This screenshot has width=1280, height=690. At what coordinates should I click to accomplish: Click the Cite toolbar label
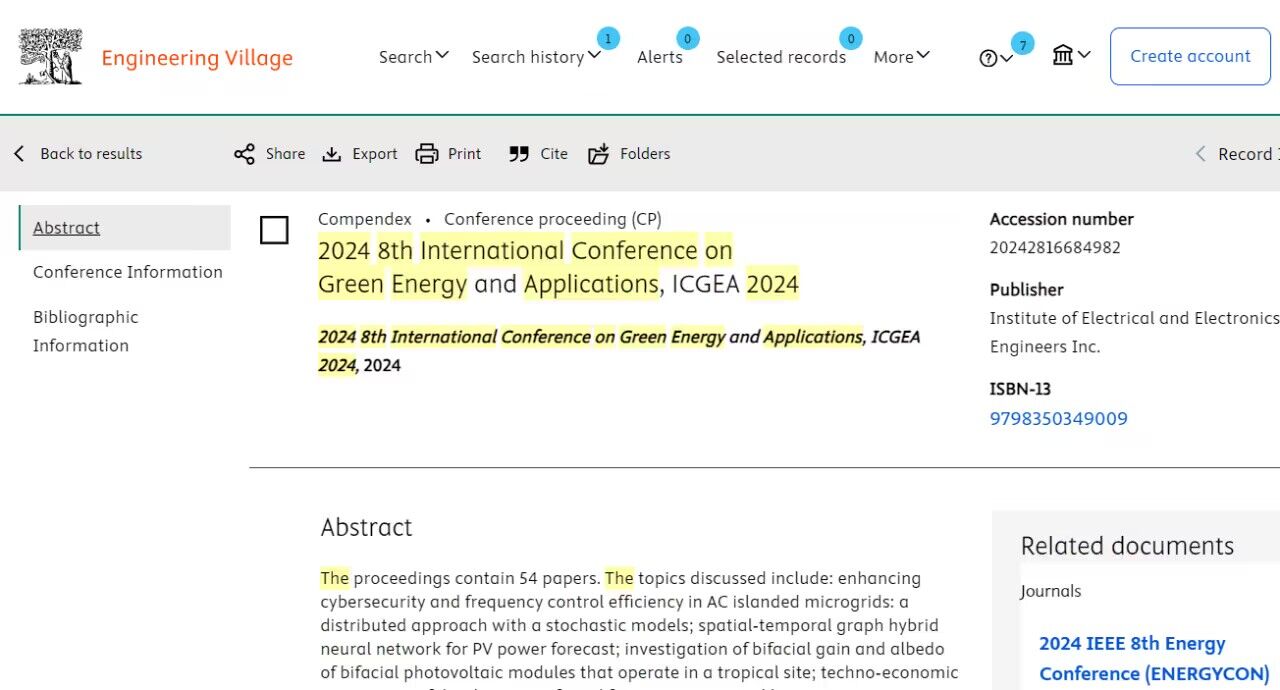(554, 154)
